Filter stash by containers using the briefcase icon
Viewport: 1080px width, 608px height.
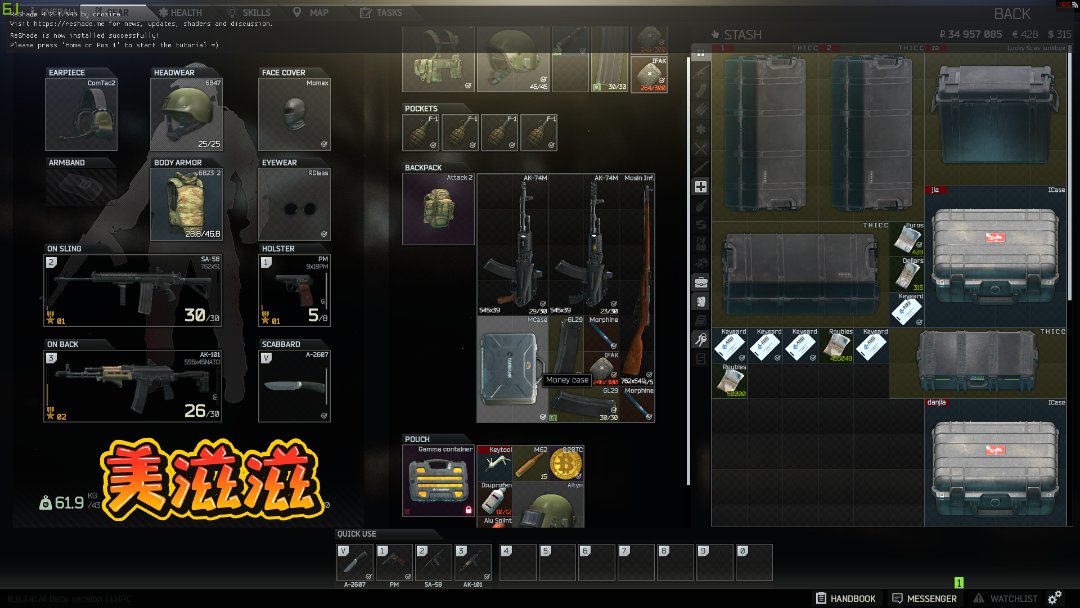[x=700, y=282]
